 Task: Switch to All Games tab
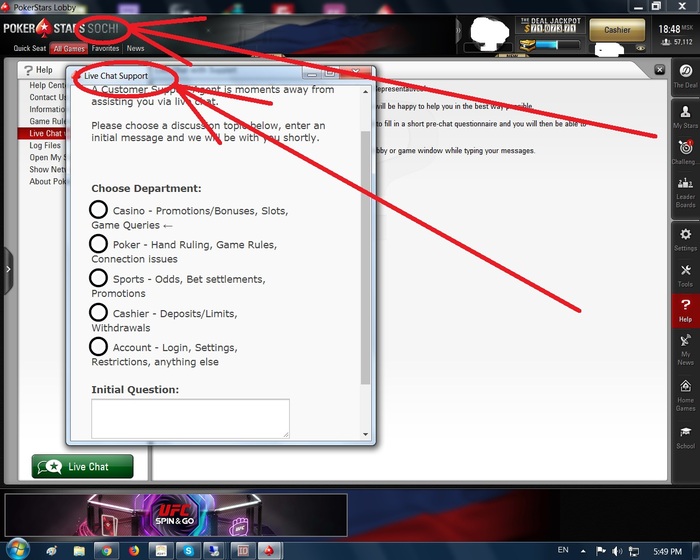(69, 49)
